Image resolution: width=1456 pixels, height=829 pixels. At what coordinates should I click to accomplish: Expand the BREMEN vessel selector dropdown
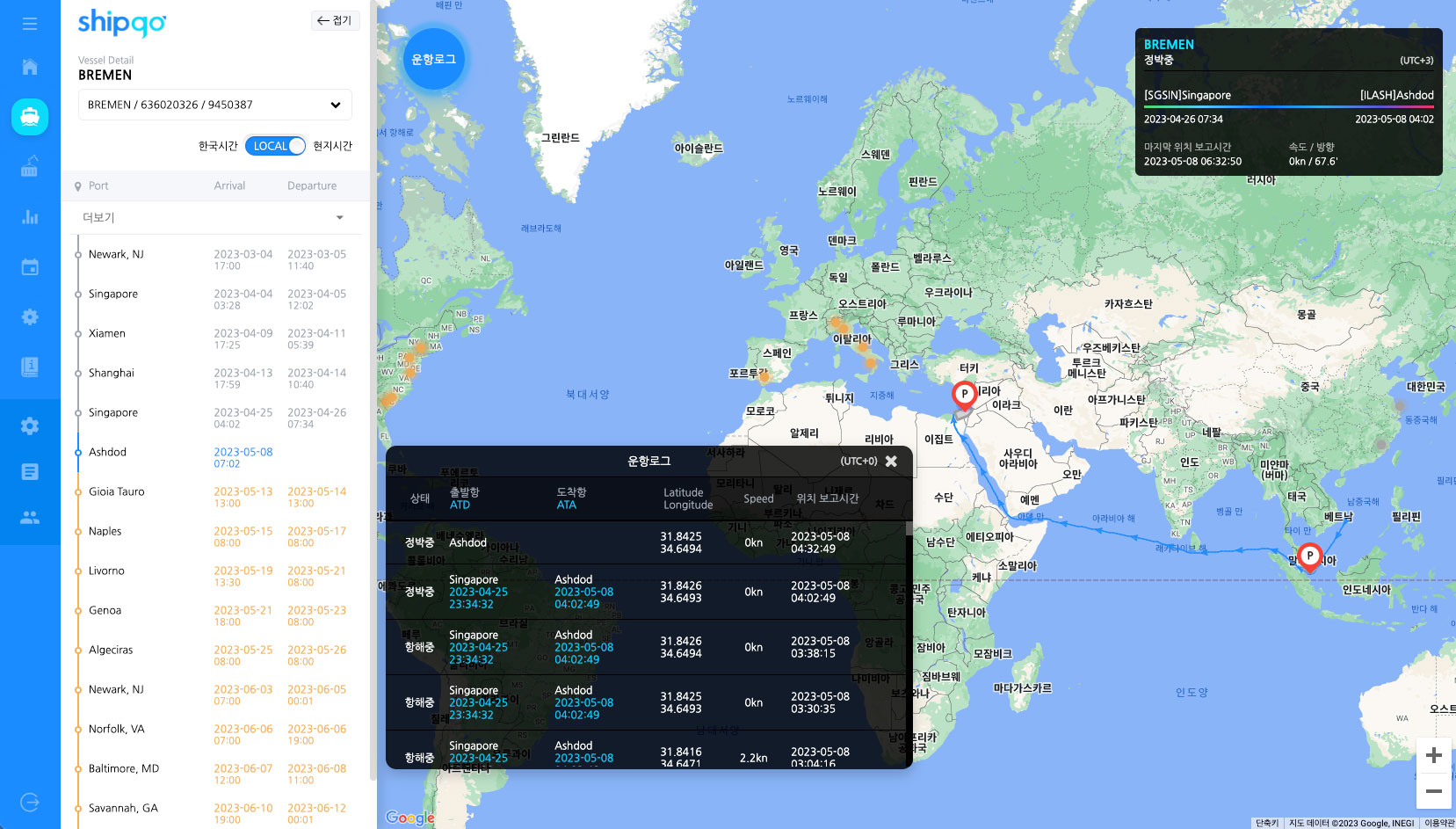coord(335,105)
